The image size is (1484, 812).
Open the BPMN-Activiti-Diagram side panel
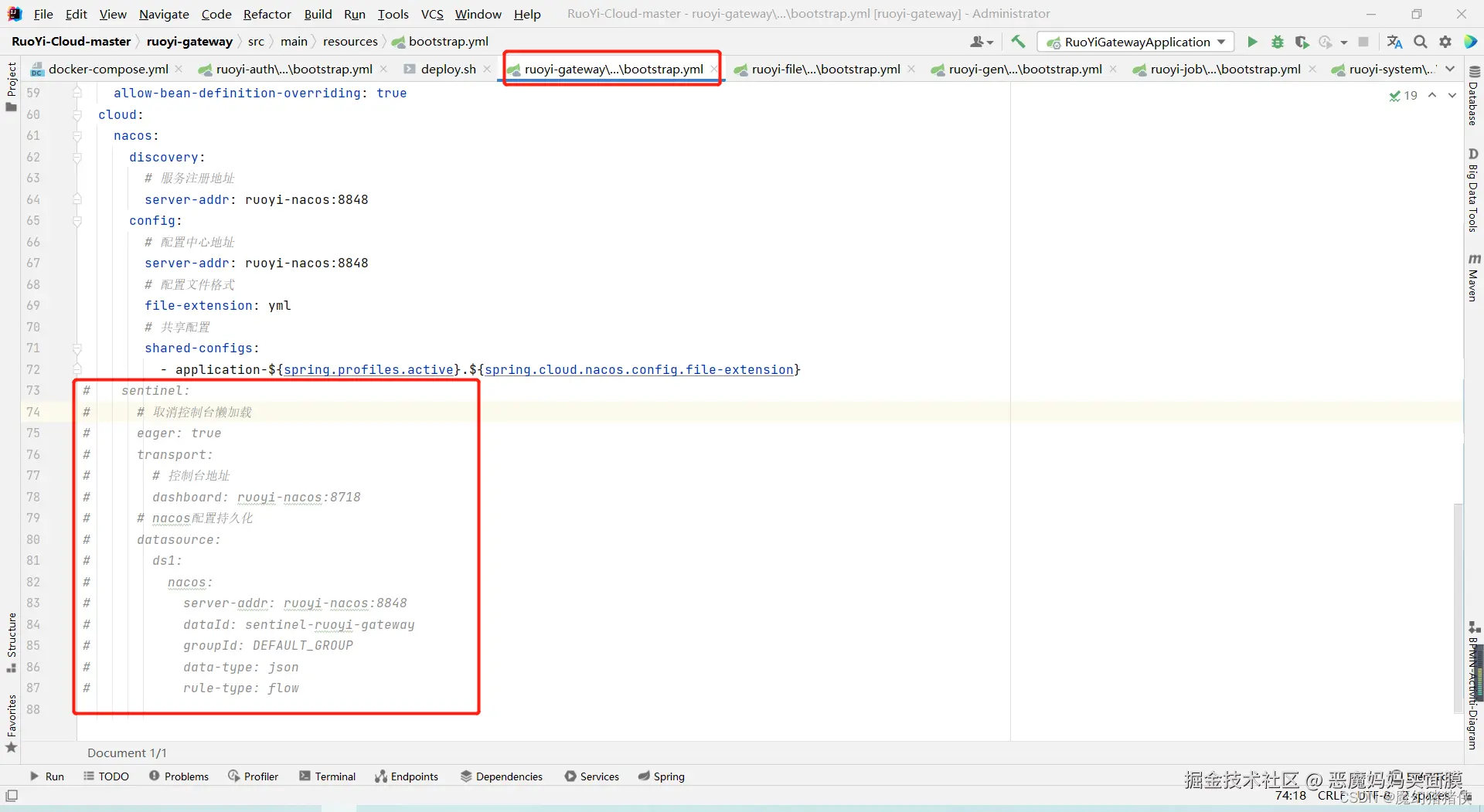[x=1474, y=685]
